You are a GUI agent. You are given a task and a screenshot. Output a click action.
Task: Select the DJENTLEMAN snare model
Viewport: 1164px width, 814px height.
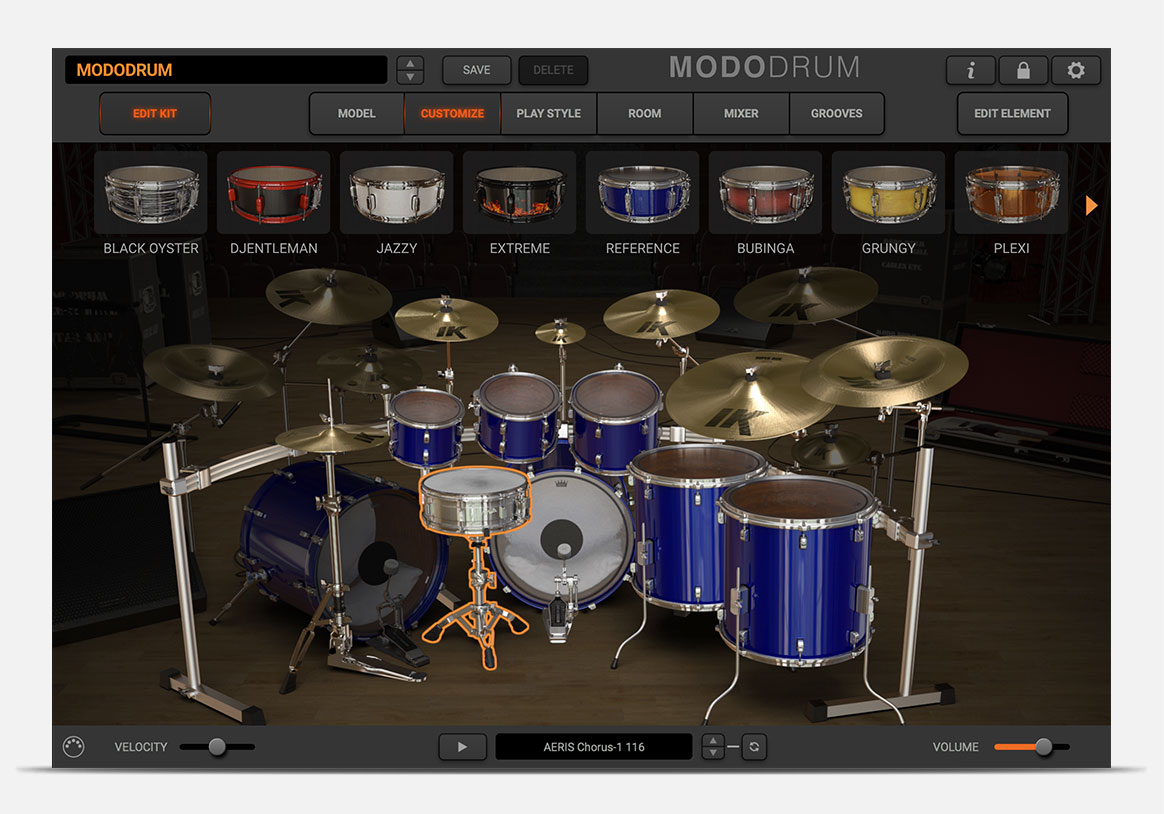[273, 192]
